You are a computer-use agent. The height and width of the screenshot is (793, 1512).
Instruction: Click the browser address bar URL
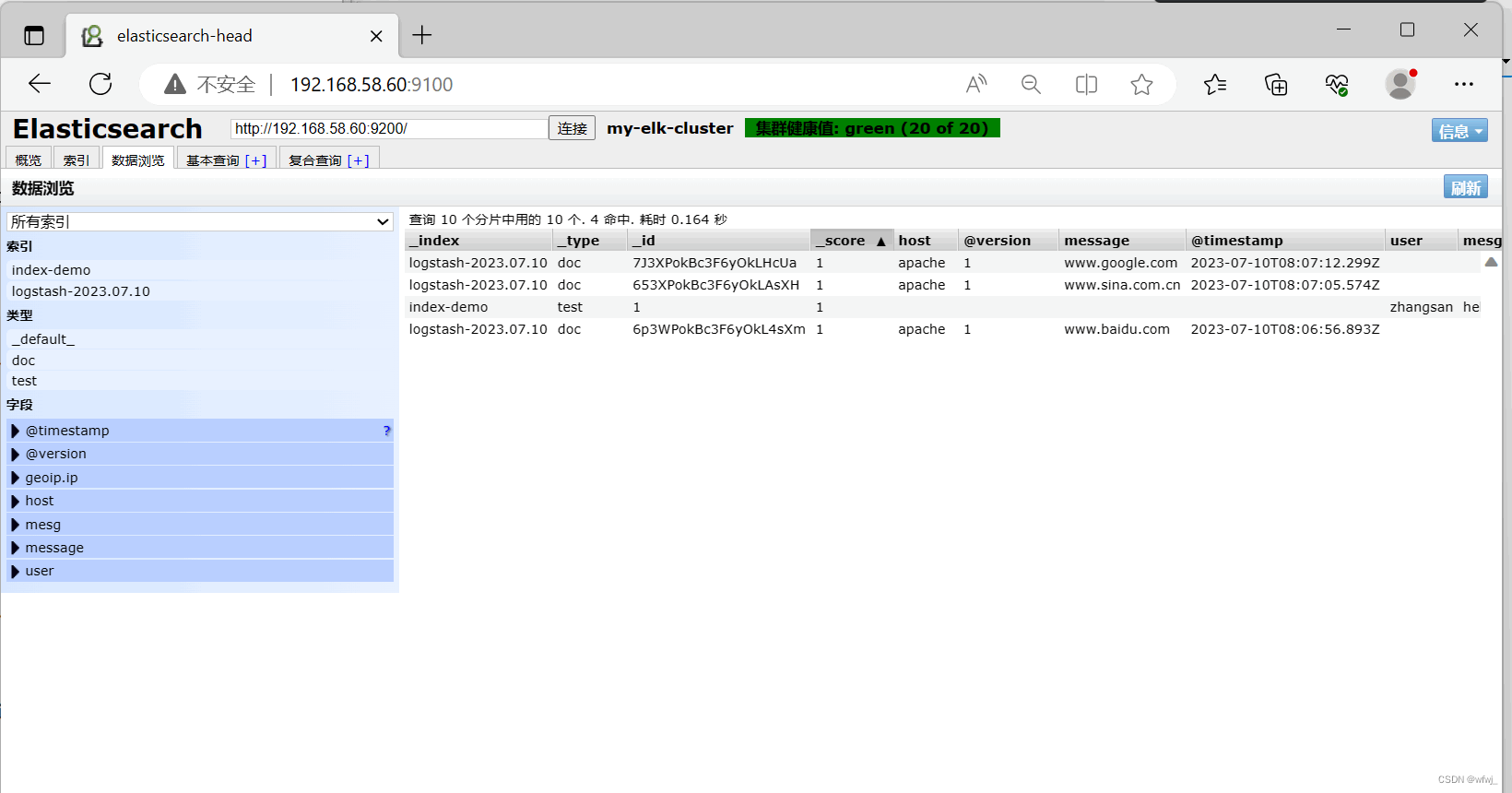click(372, 85)
